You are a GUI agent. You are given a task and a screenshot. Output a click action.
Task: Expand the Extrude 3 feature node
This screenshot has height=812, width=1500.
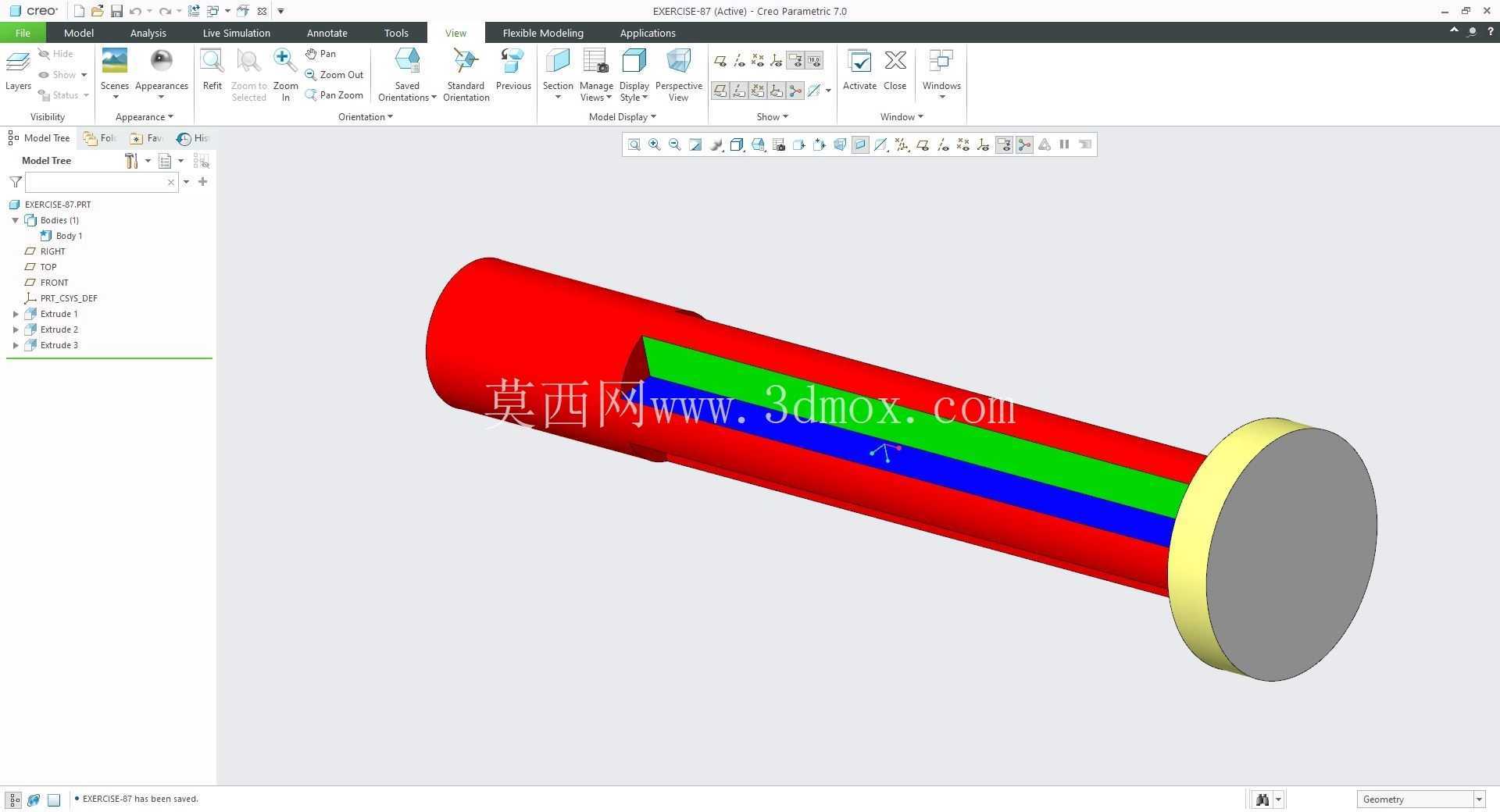[16, 345]
